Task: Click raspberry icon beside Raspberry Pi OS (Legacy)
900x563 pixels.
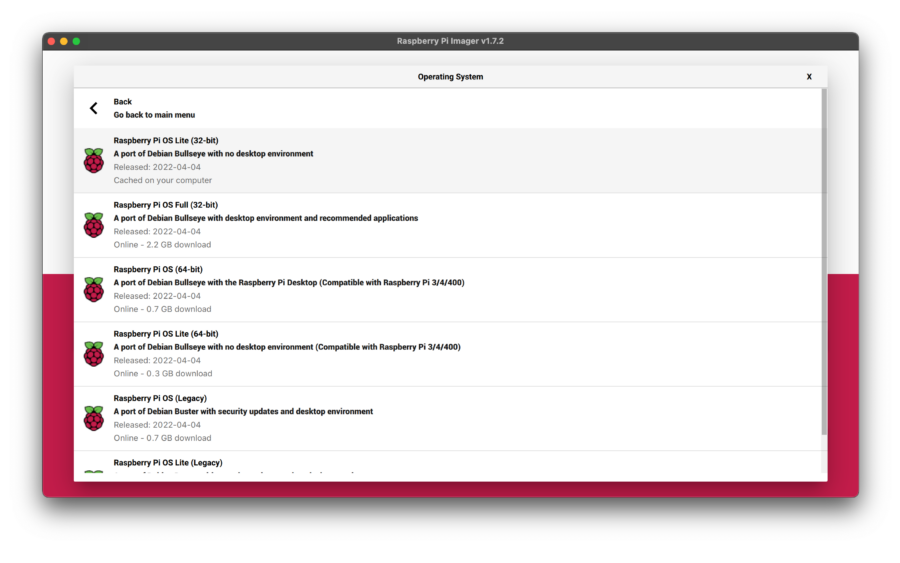Action: [x=93, y=418]
